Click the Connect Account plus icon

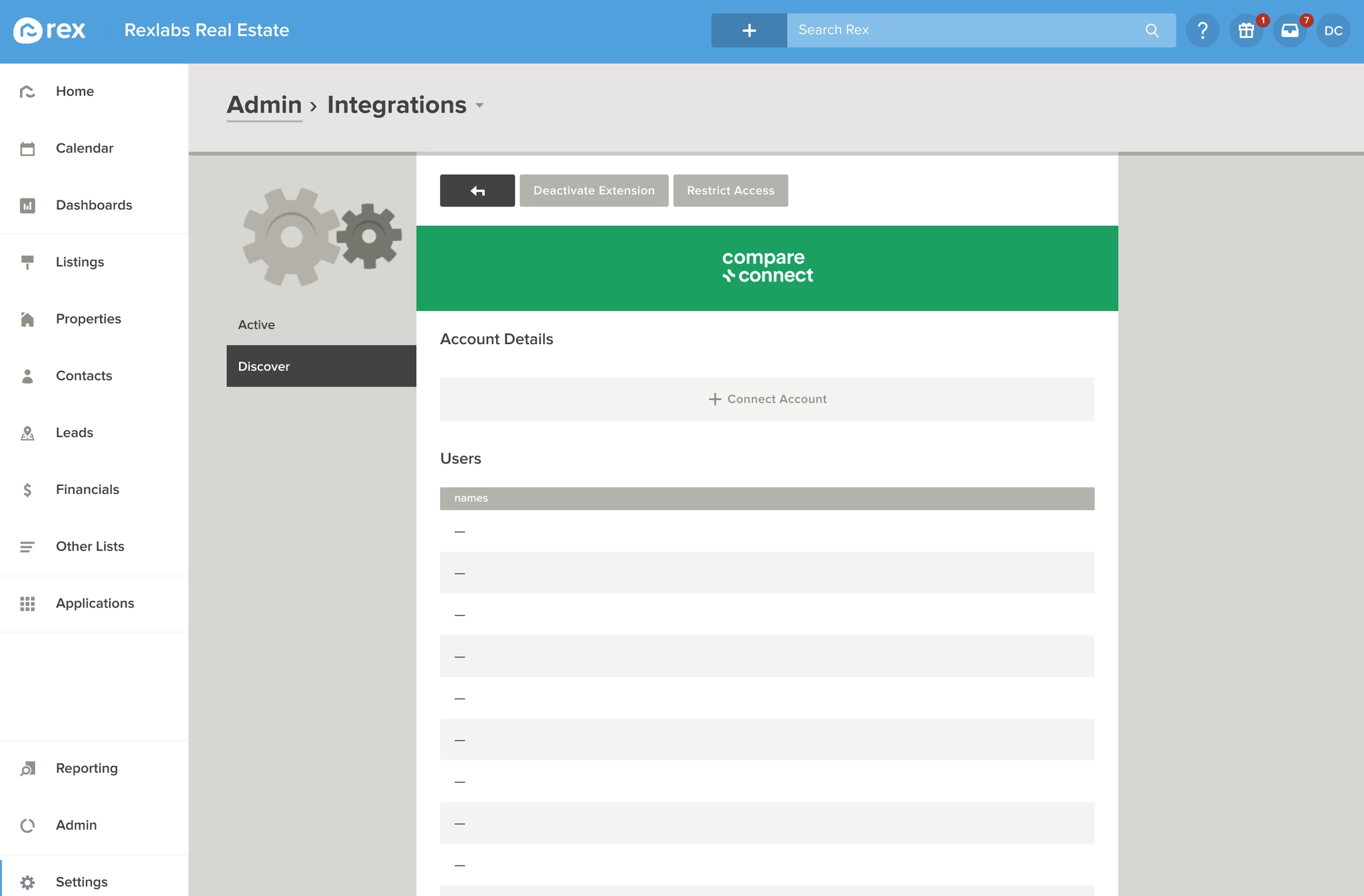coord(715,399)
